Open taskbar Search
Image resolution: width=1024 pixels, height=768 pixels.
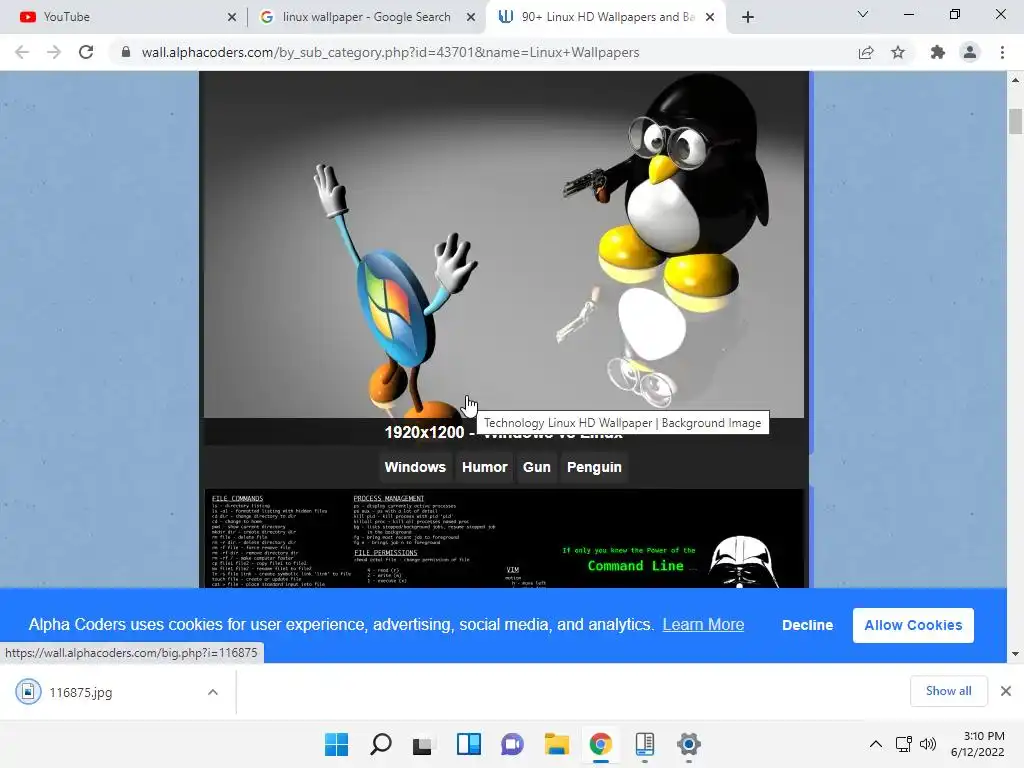[x=381, y=744]
